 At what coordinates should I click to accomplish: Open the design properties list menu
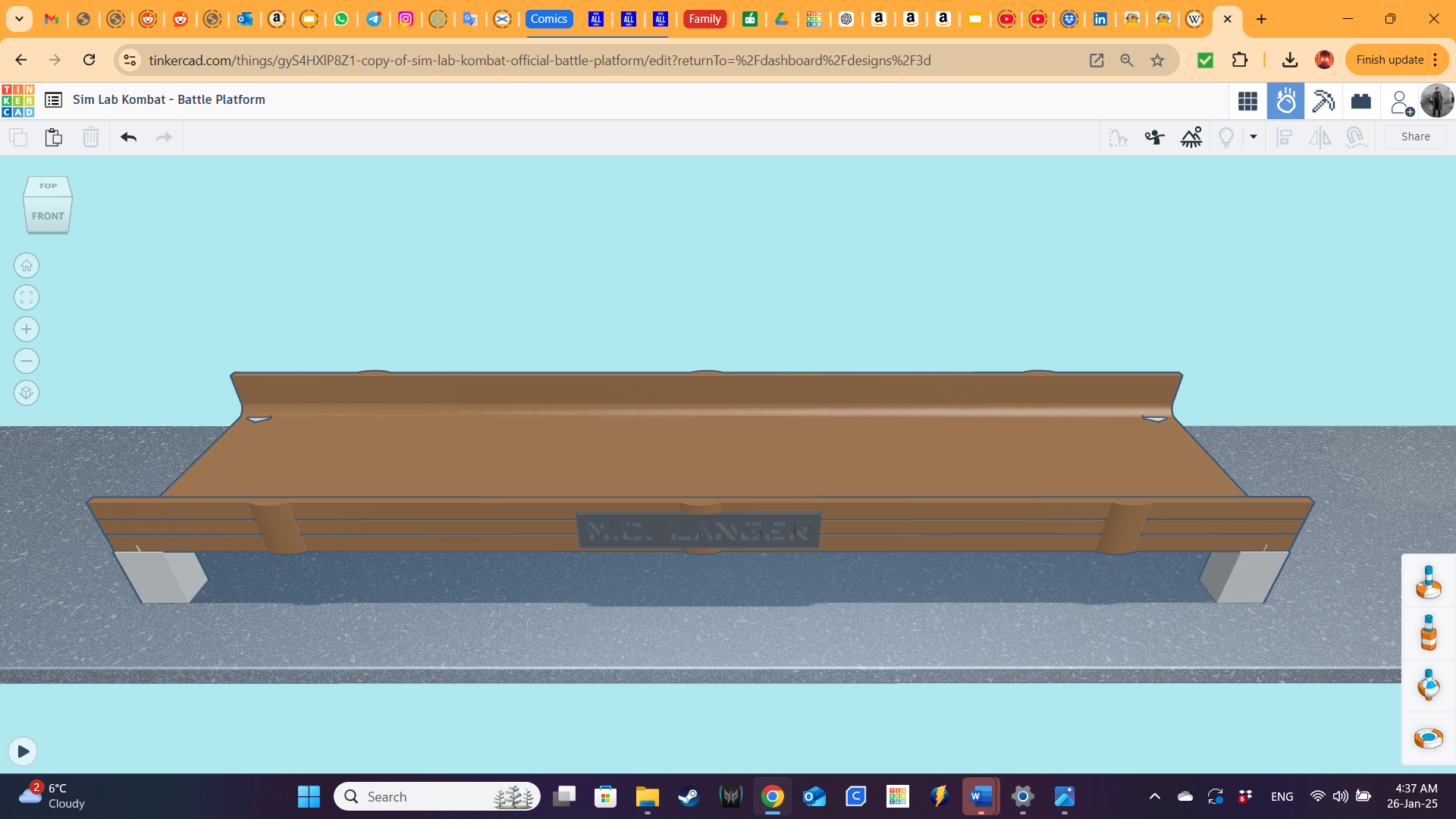click(x=53, y=99)
